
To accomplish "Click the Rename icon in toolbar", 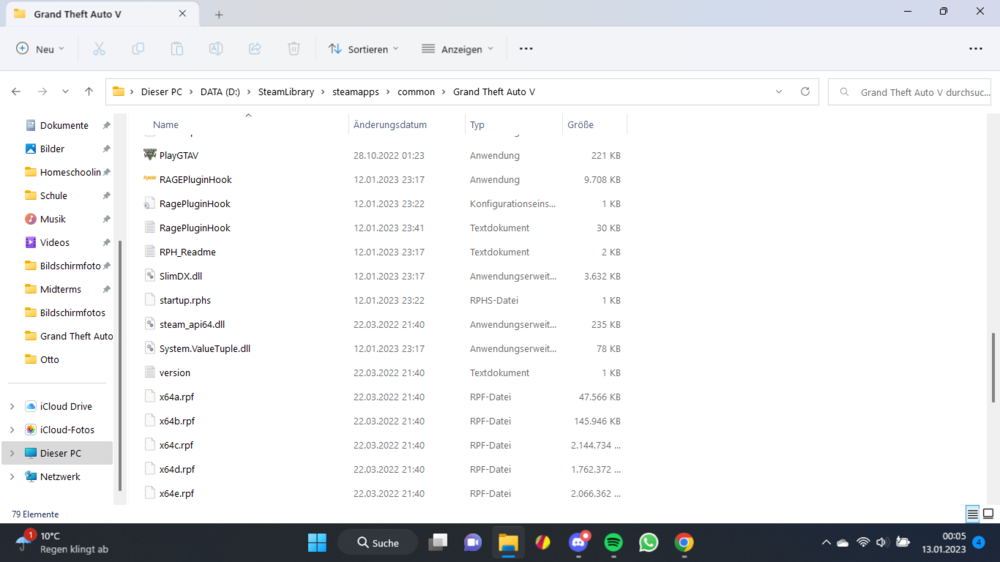I will [216, 49].
